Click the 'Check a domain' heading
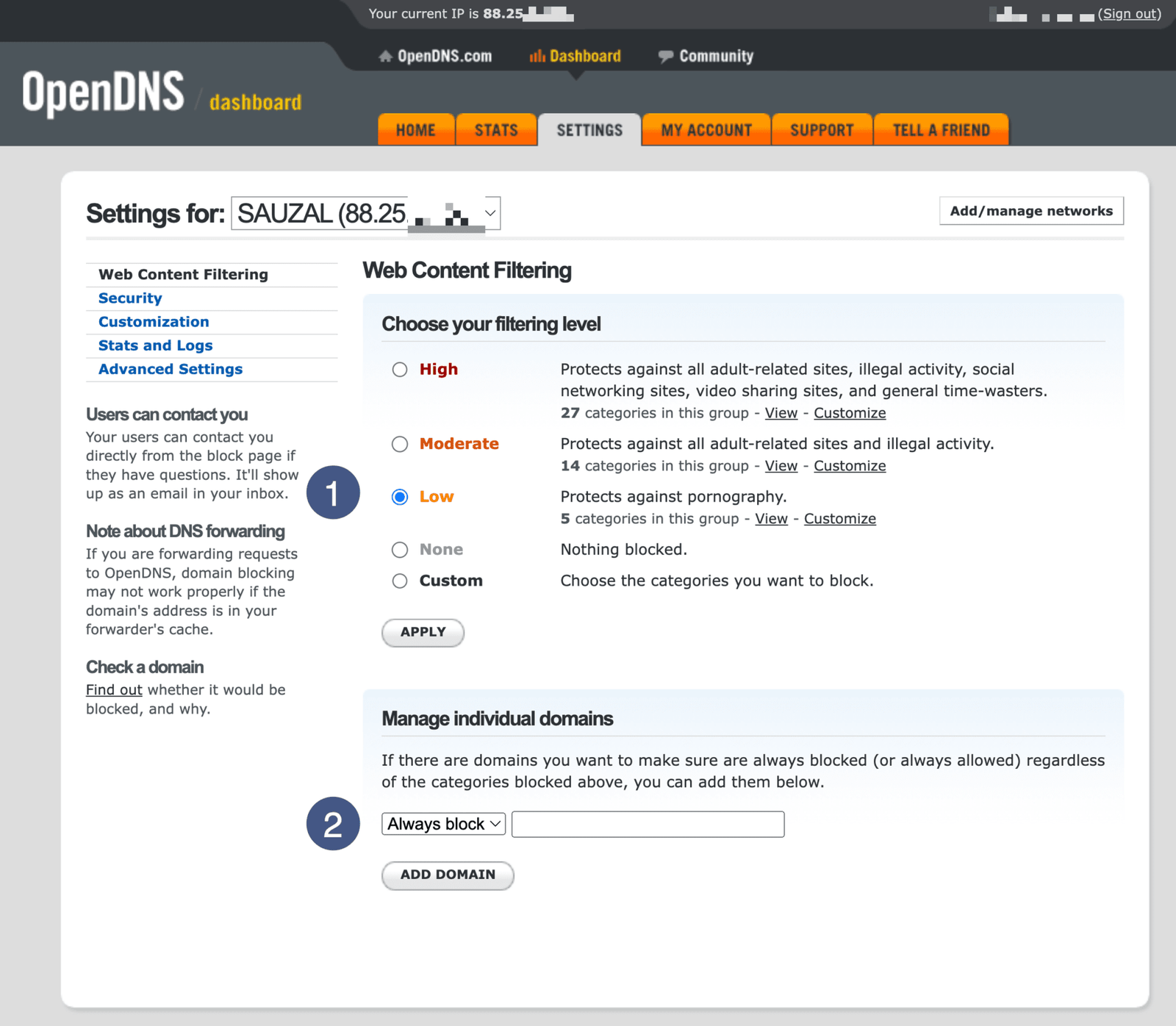Image resolution: width=1176 pixels, height=1026 pixels. point(145,667)
